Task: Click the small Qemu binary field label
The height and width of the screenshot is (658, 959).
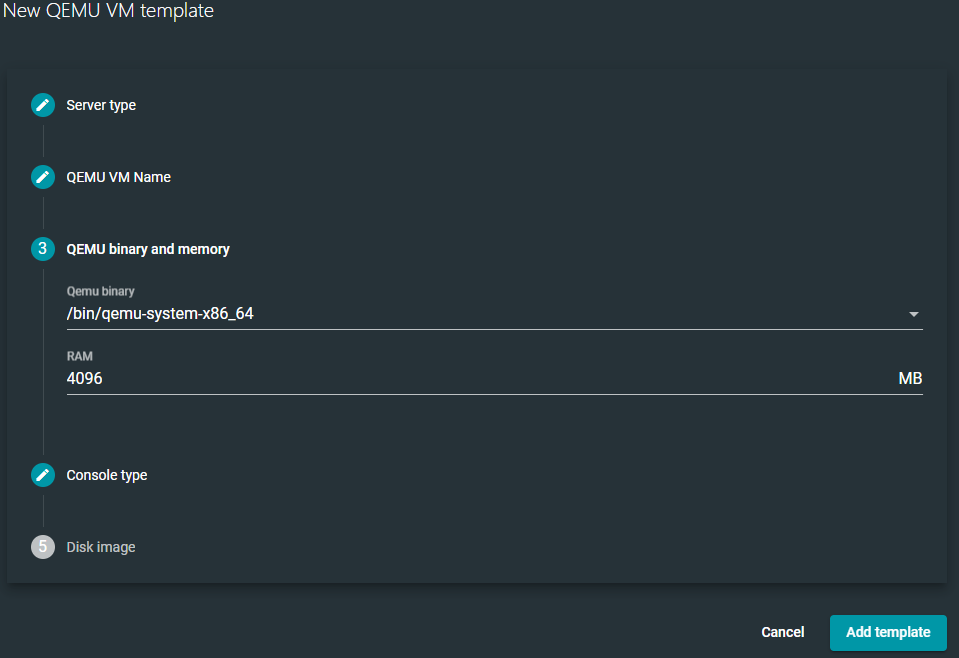Action: (x=100, y=292)
